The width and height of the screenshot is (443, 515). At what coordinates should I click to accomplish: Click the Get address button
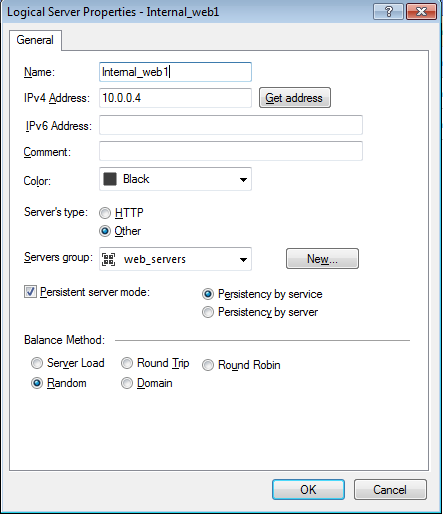(295, 98)
